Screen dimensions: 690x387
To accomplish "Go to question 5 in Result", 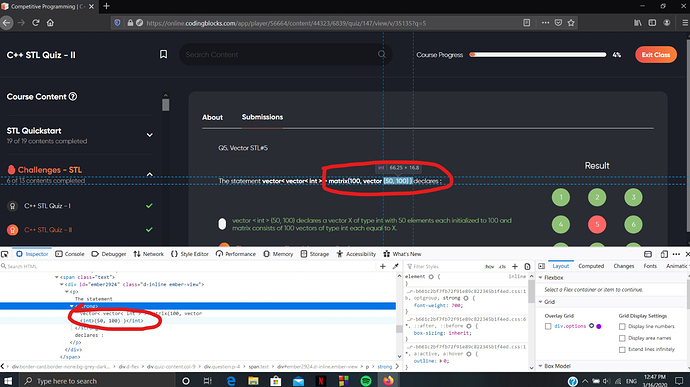I will [597, 224].
